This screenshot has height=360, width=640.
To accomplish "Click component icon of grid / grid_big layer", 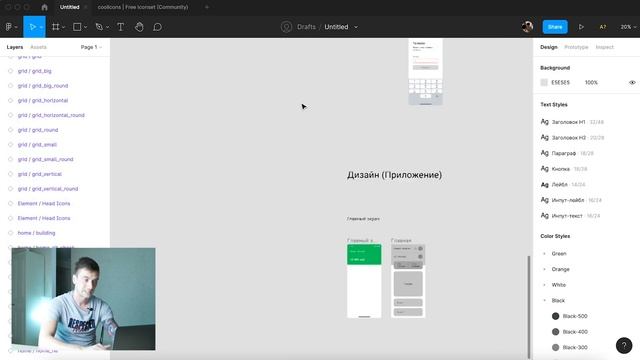I will tap(11, 71).
